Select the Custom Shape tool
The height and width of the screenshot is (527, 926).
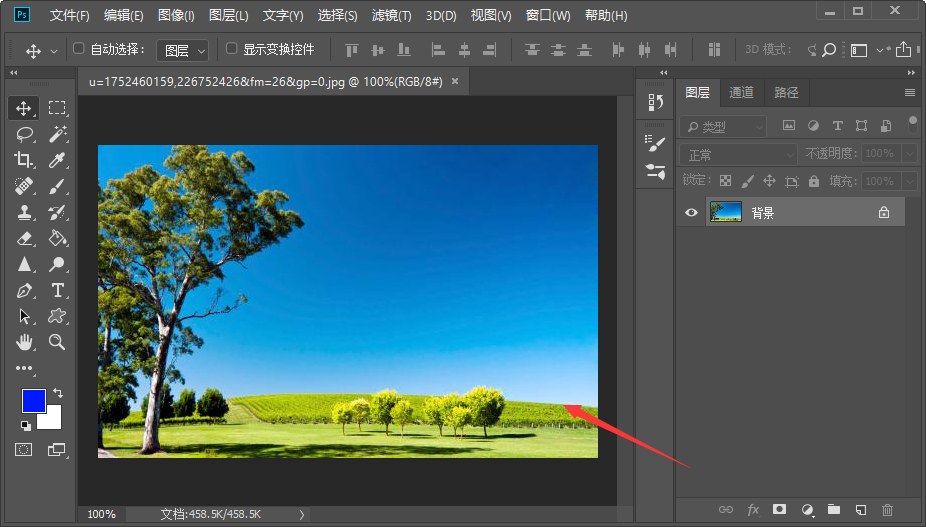tap(57, 316)
